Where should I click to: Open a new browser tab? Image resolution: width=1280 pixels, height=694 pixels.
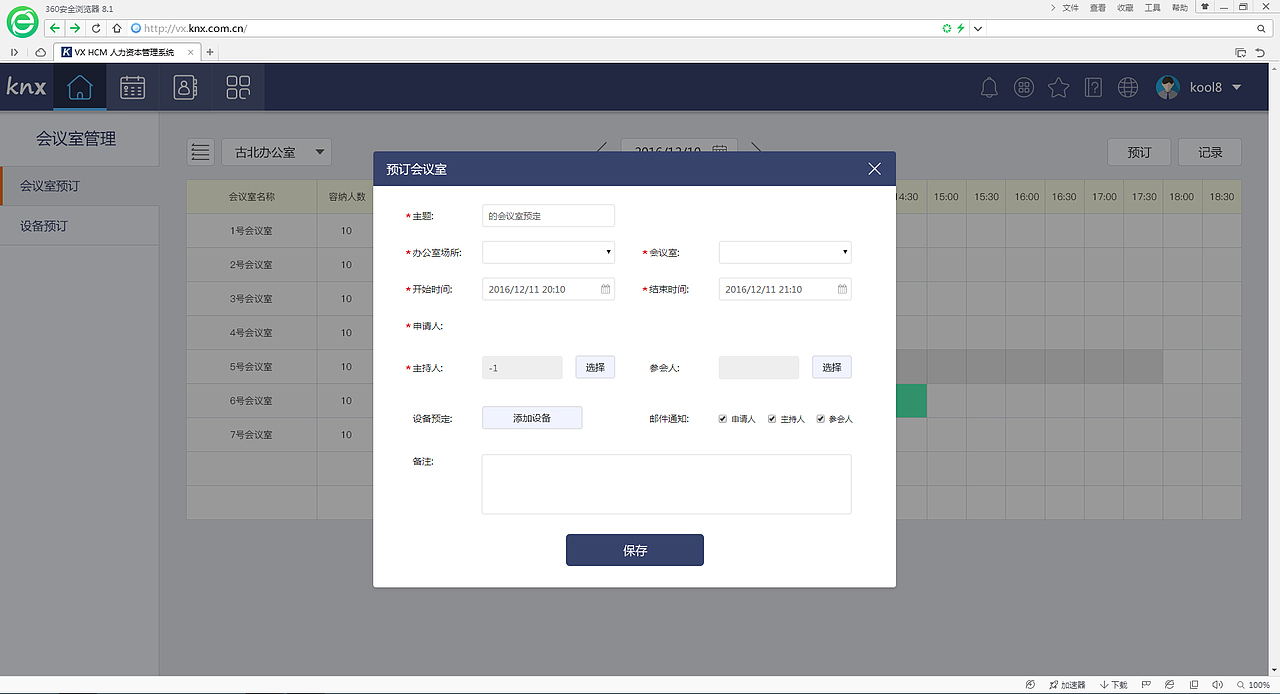click(x=210, y=52)
